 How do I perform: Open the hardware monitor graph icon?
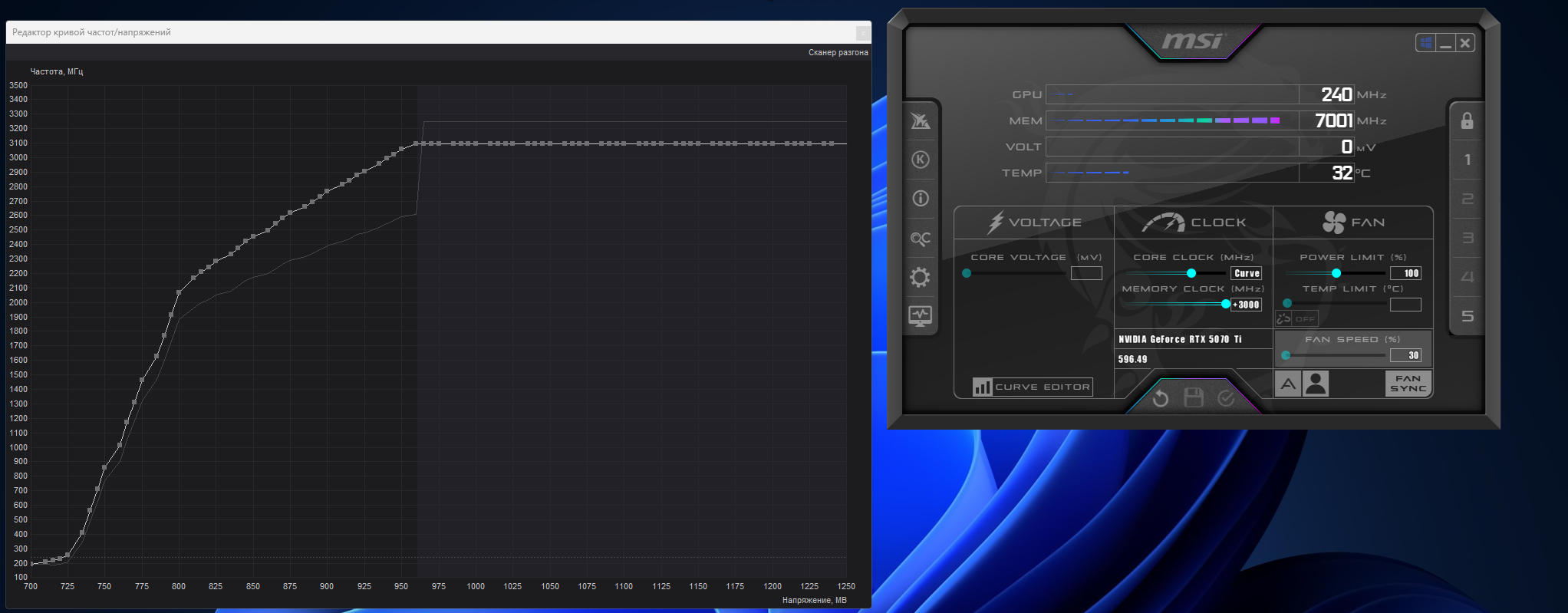point(921,315)
